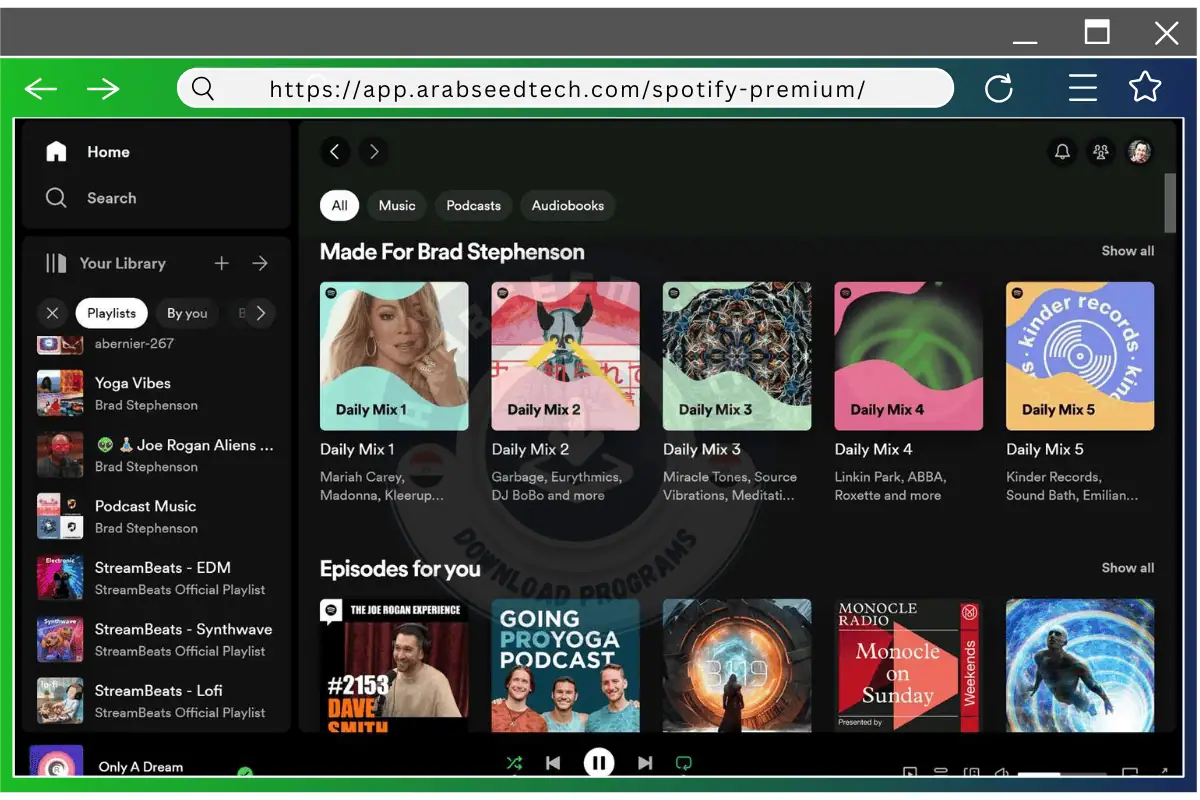Screen dimensions: 1200x800
Task: Create playlist with the plus icon
Action: 222,263
